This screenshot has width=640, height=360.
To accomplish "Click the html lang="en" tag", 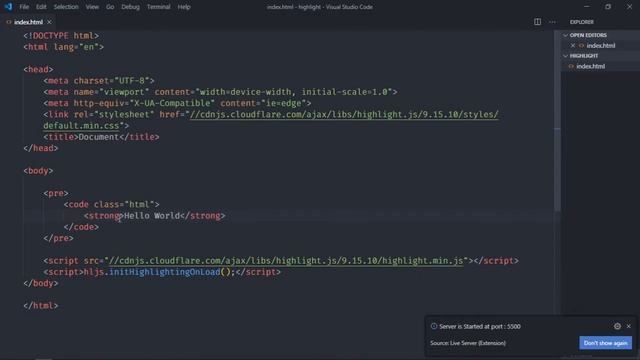I will [63, 47].
